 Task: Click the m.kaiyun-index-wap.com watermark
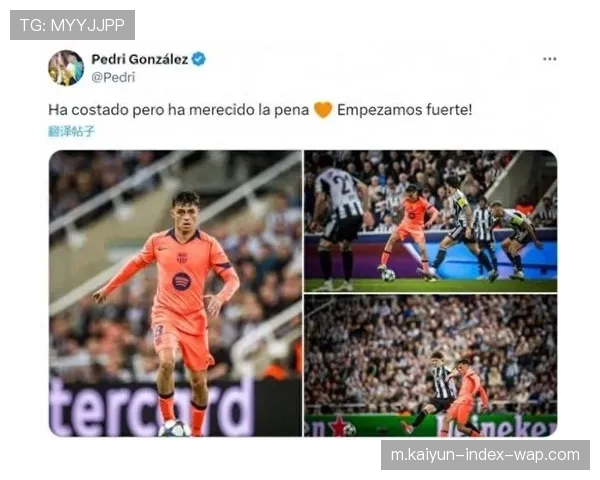[x=485, y=455]
